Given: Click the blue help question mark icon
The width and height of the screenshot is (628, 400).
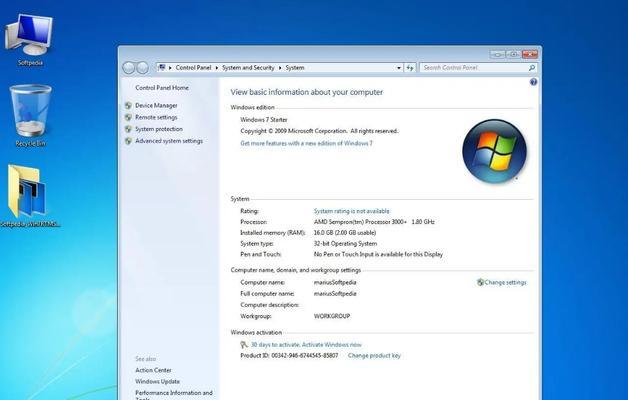Looking at the screenshot, I should click(x=533, y=81).
